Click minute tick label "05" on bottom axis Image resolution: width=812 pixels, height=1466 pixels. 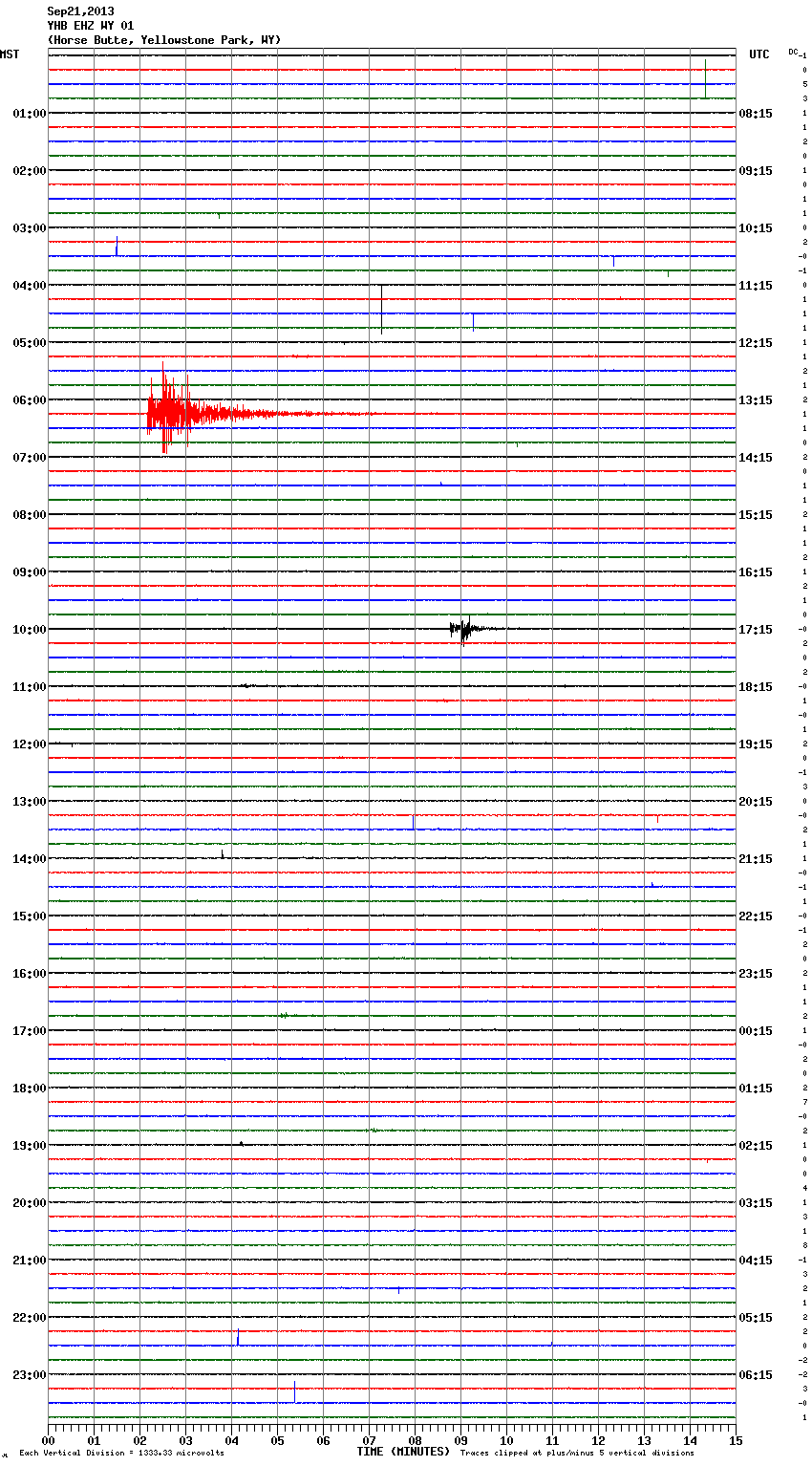(277, 1440)
